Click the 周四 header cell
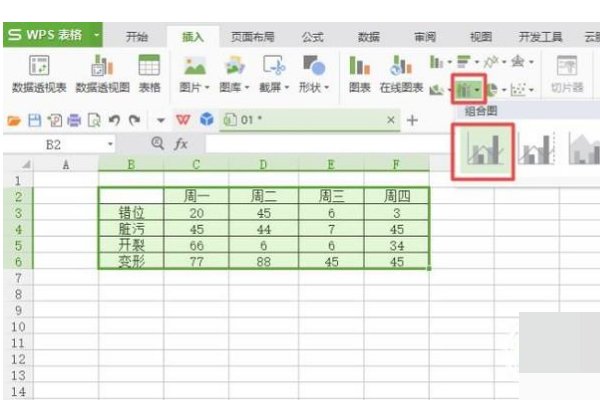The image size is (600, 400). [397, 196]
